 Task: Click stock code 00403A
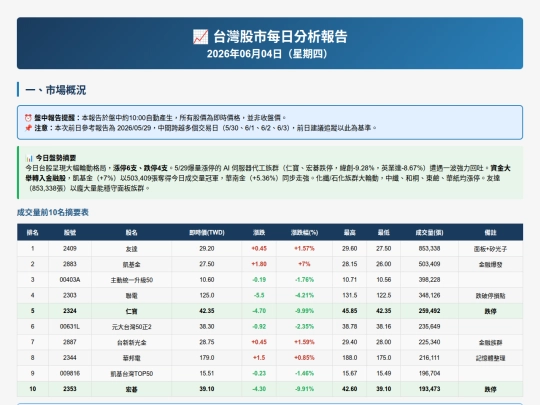pyautogui.click(x=70, y=280)
